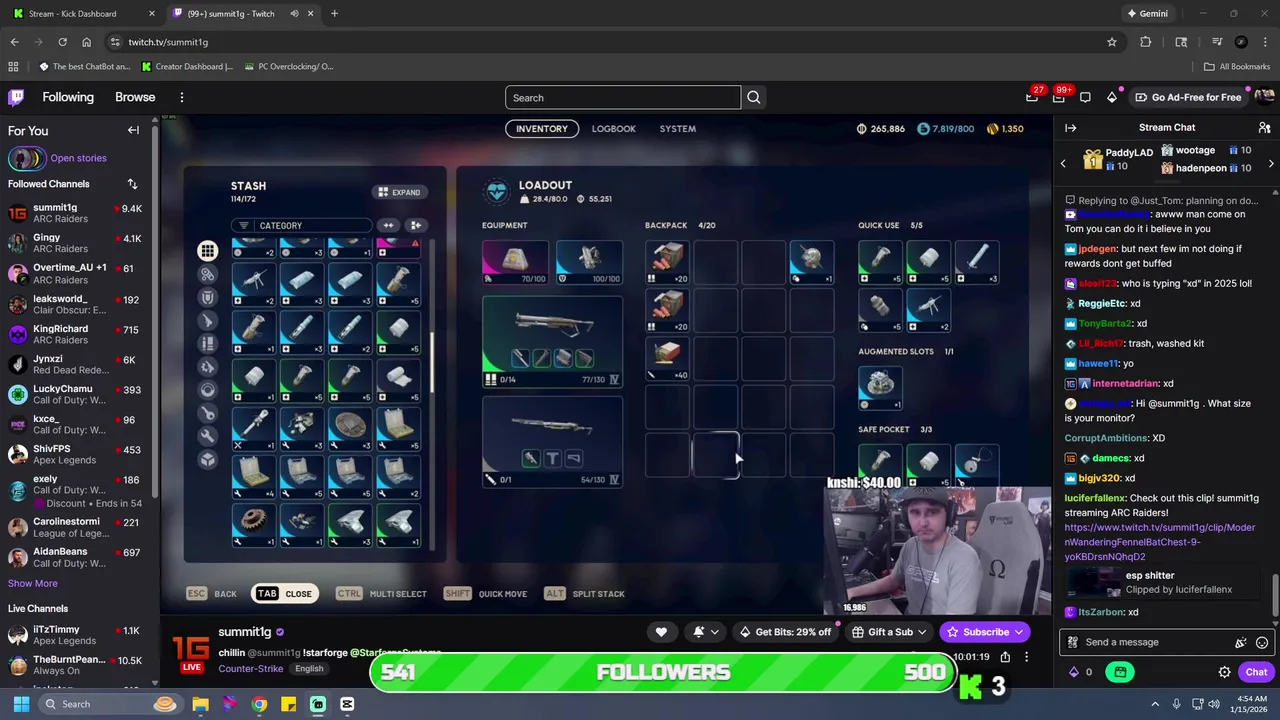
Task: Focus the Twitch Search input field
Action: pos(623,97)
